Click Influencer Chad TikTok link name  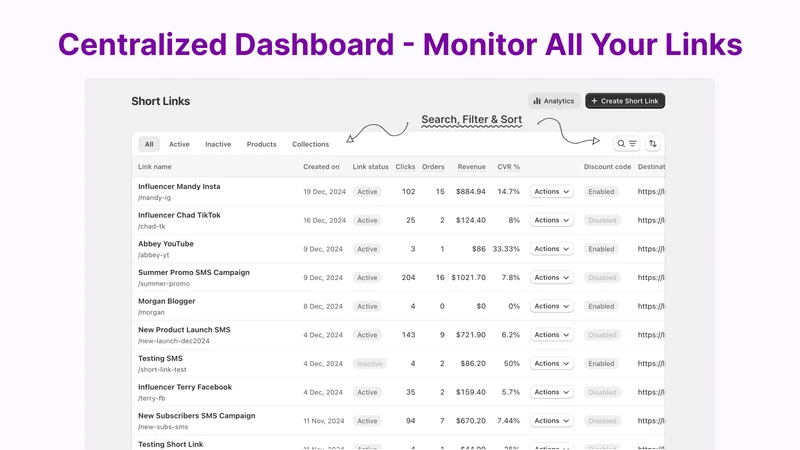coord(179,215)
